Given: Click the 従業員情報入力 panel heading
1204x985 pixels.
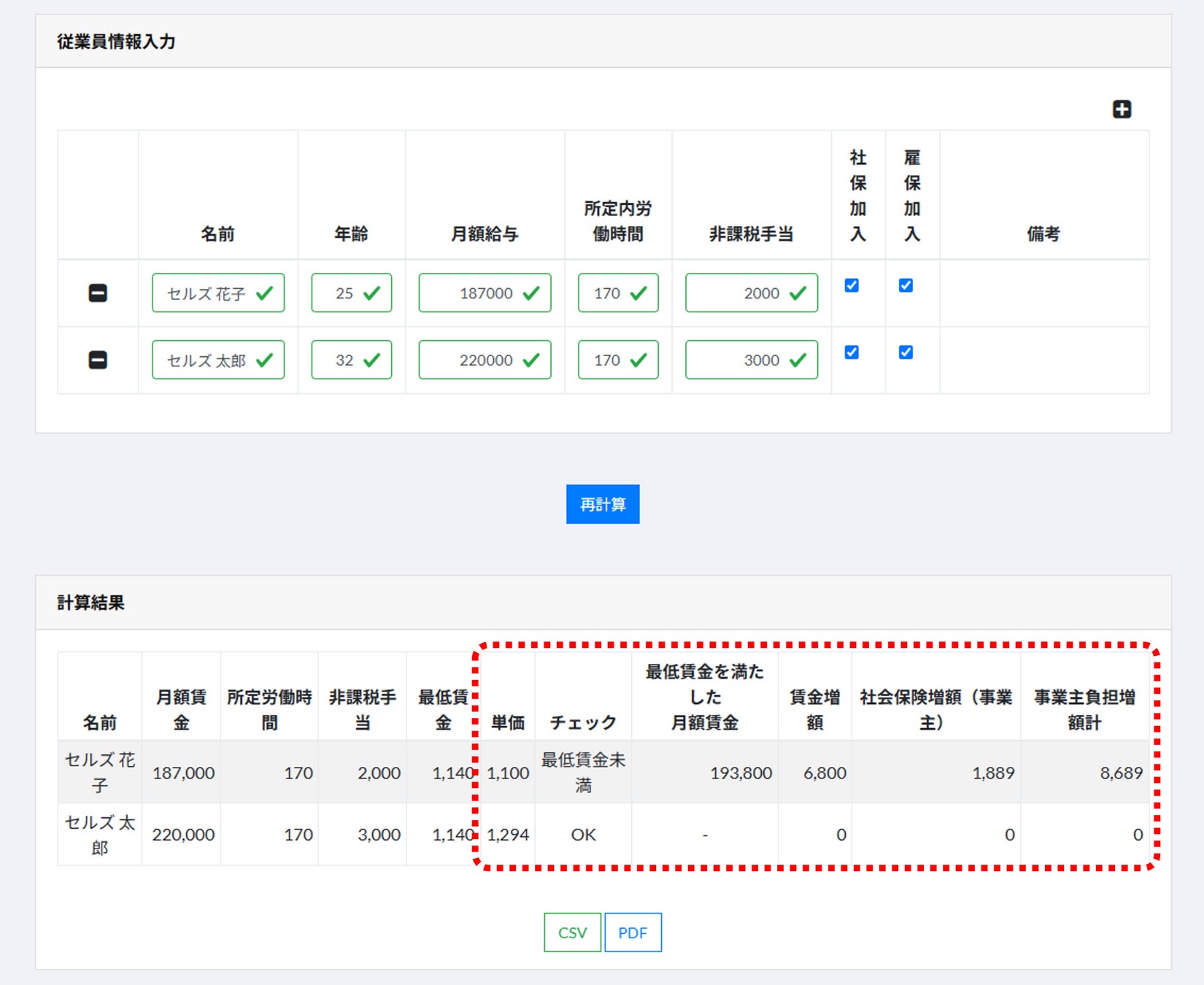Looking at the screenshot, I should click(117, 42).
